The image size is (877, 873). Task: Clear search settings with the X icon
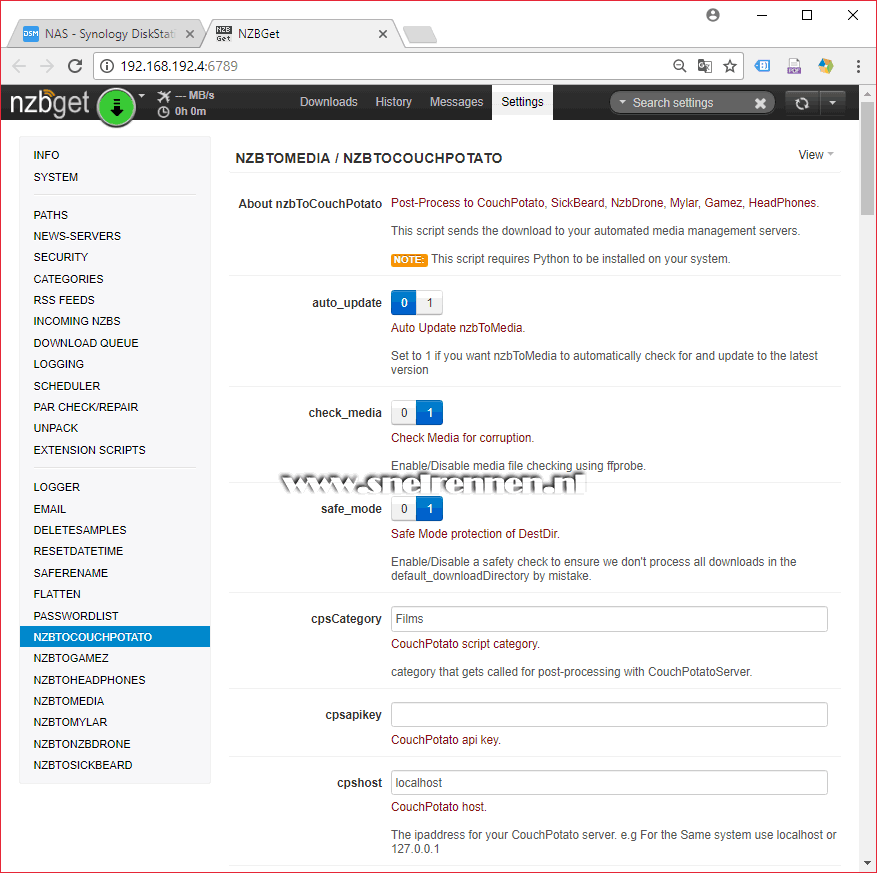click(760, 103)
